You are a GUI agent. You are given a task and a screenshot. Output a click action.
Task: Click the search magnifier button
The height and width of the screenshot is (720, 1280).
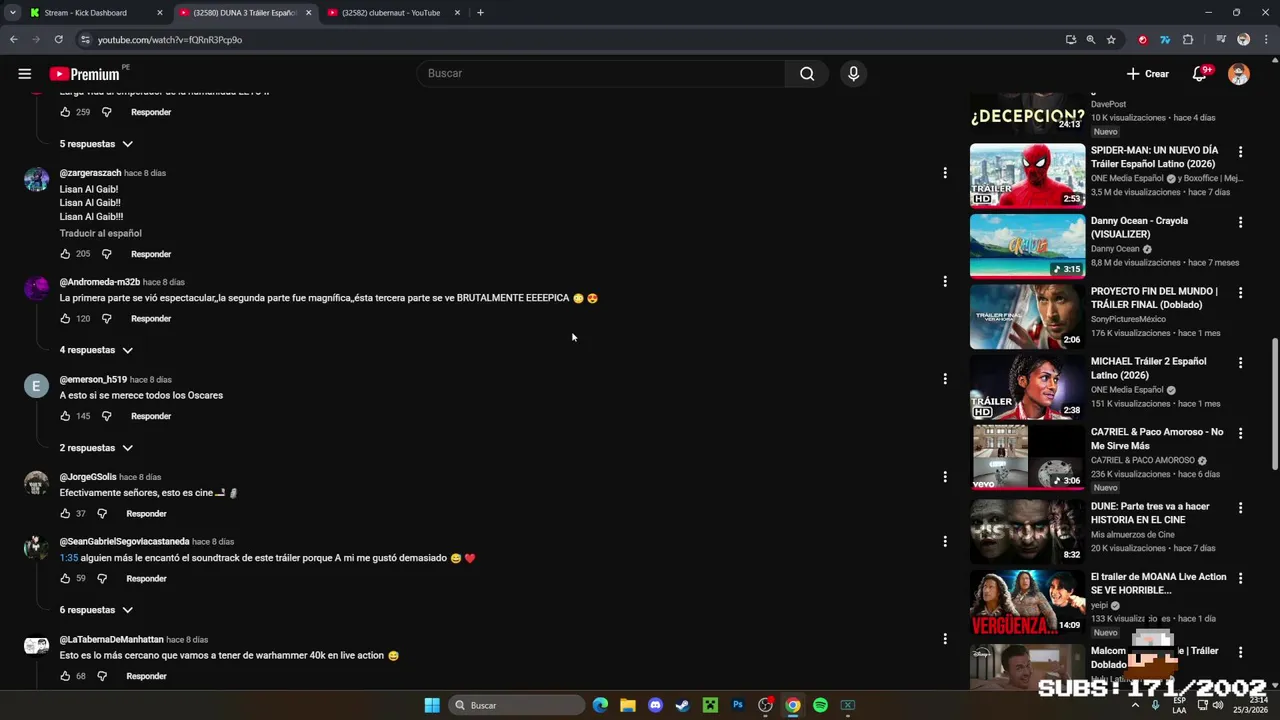[807, 73]
